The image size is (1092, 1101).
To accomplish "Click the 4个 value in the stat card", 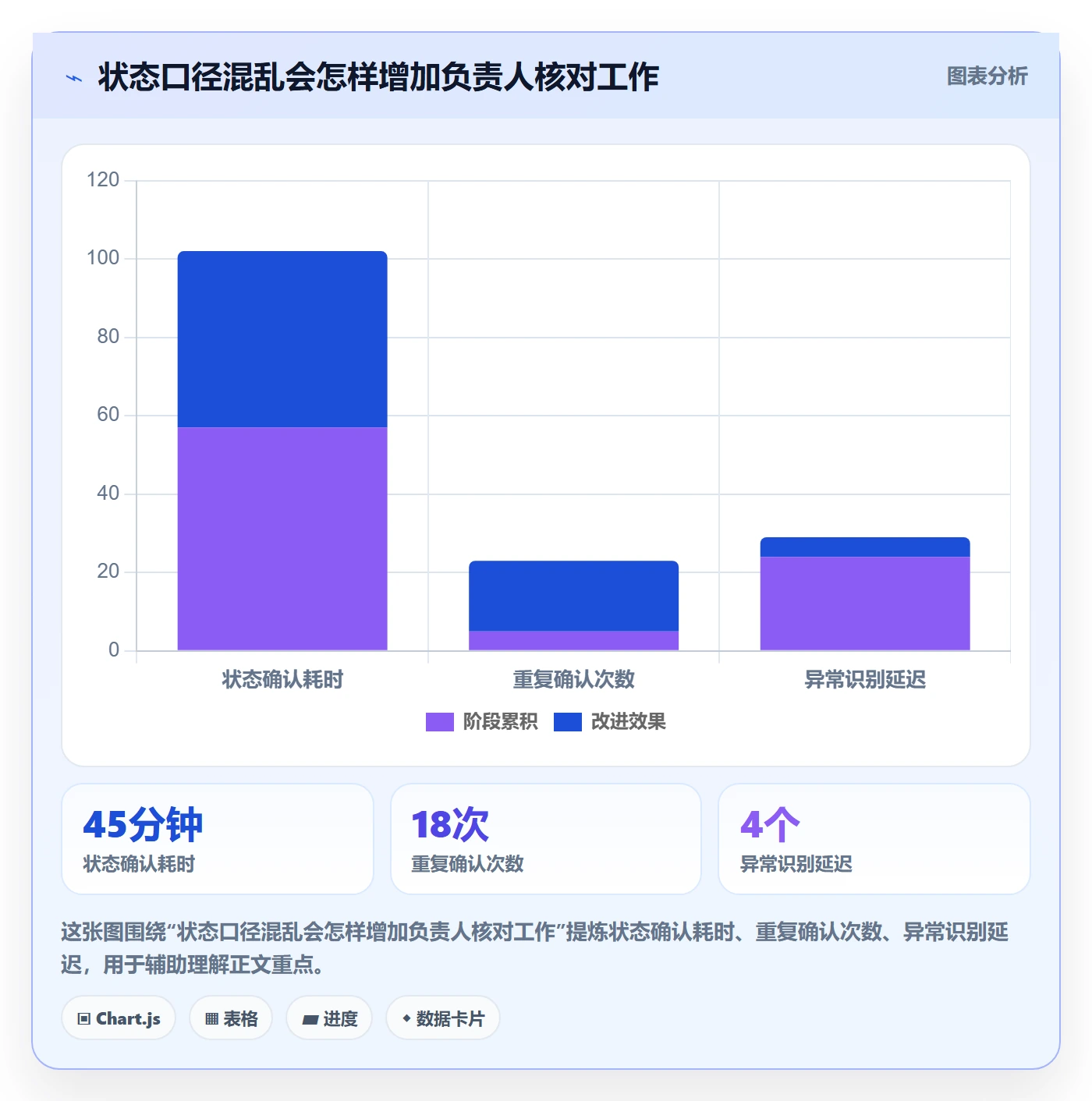I will [x=770, y=824].
